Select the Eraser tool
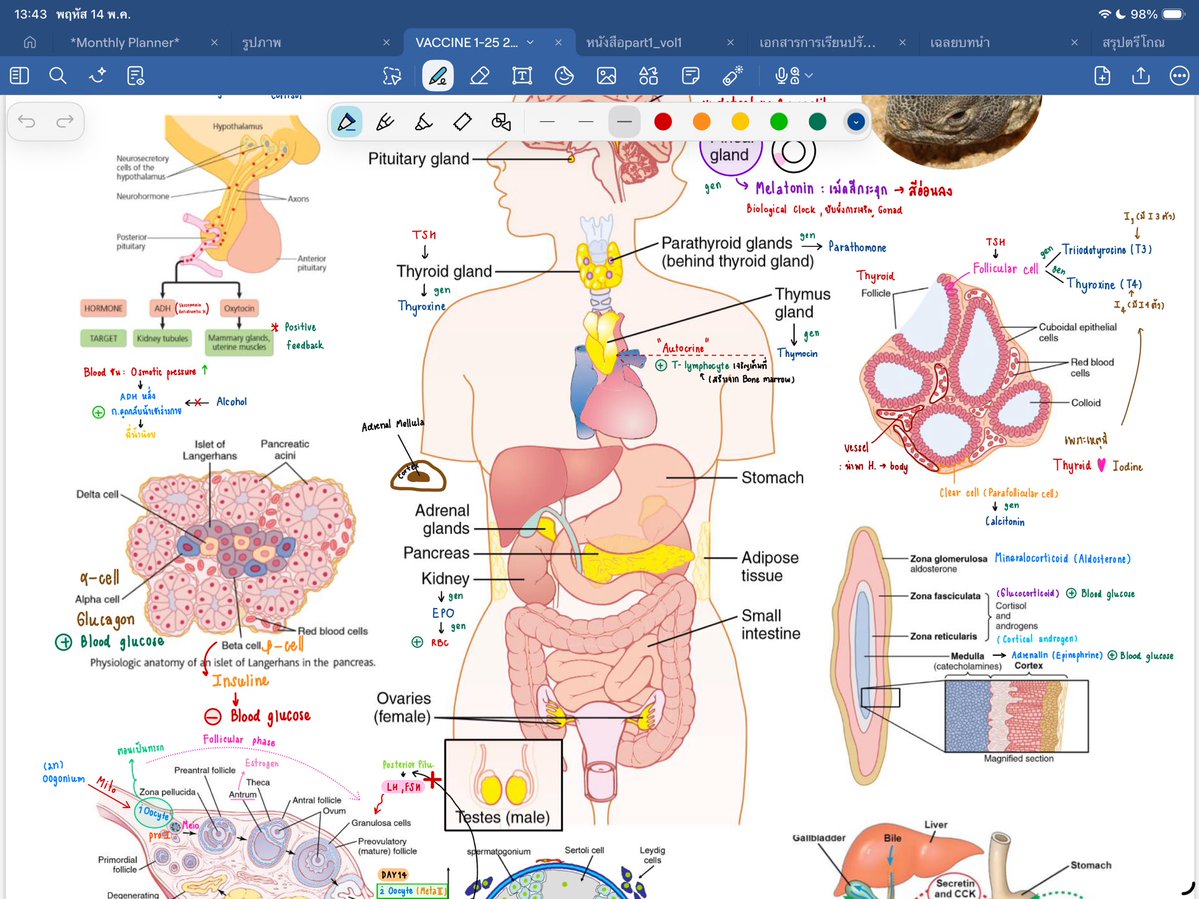Image resolution: width=1199 pixels, height=899 pixels. click(479, 76)
